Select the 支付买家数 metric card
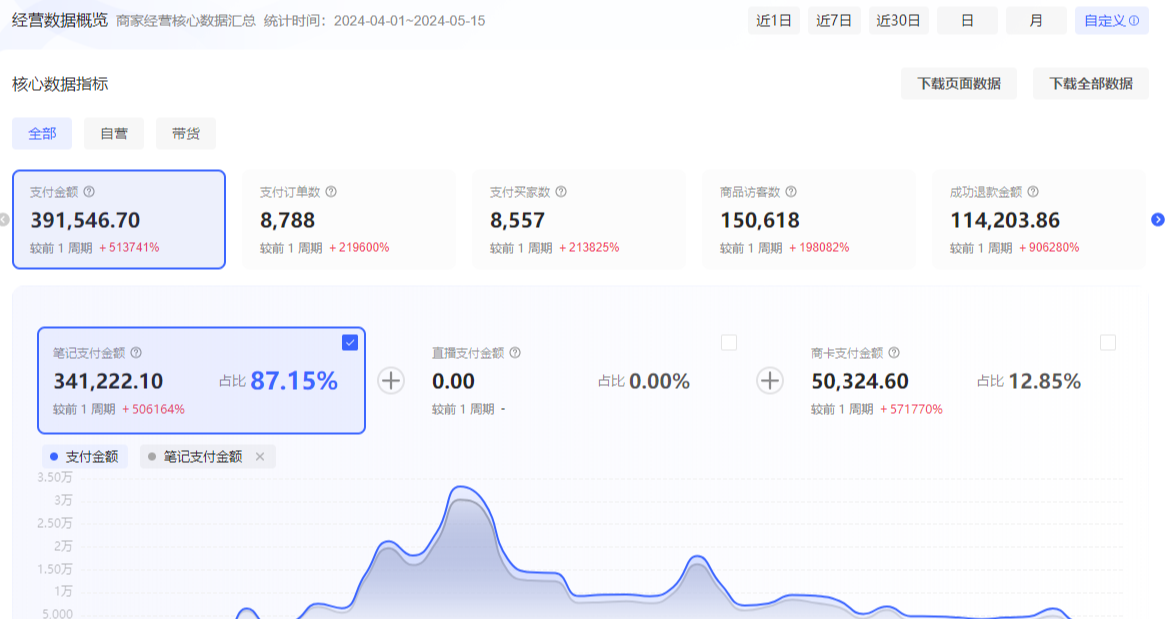 click(x=579, y=219)
